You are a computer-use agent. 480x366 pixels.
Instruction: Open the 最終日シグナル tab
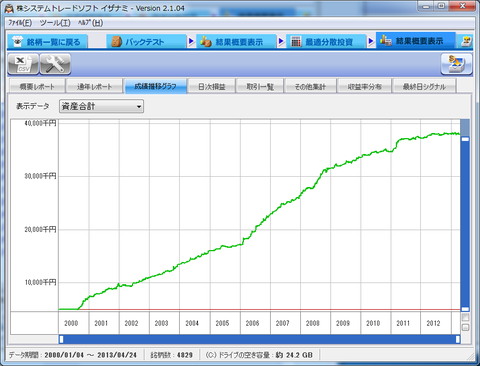coord(424,86)
